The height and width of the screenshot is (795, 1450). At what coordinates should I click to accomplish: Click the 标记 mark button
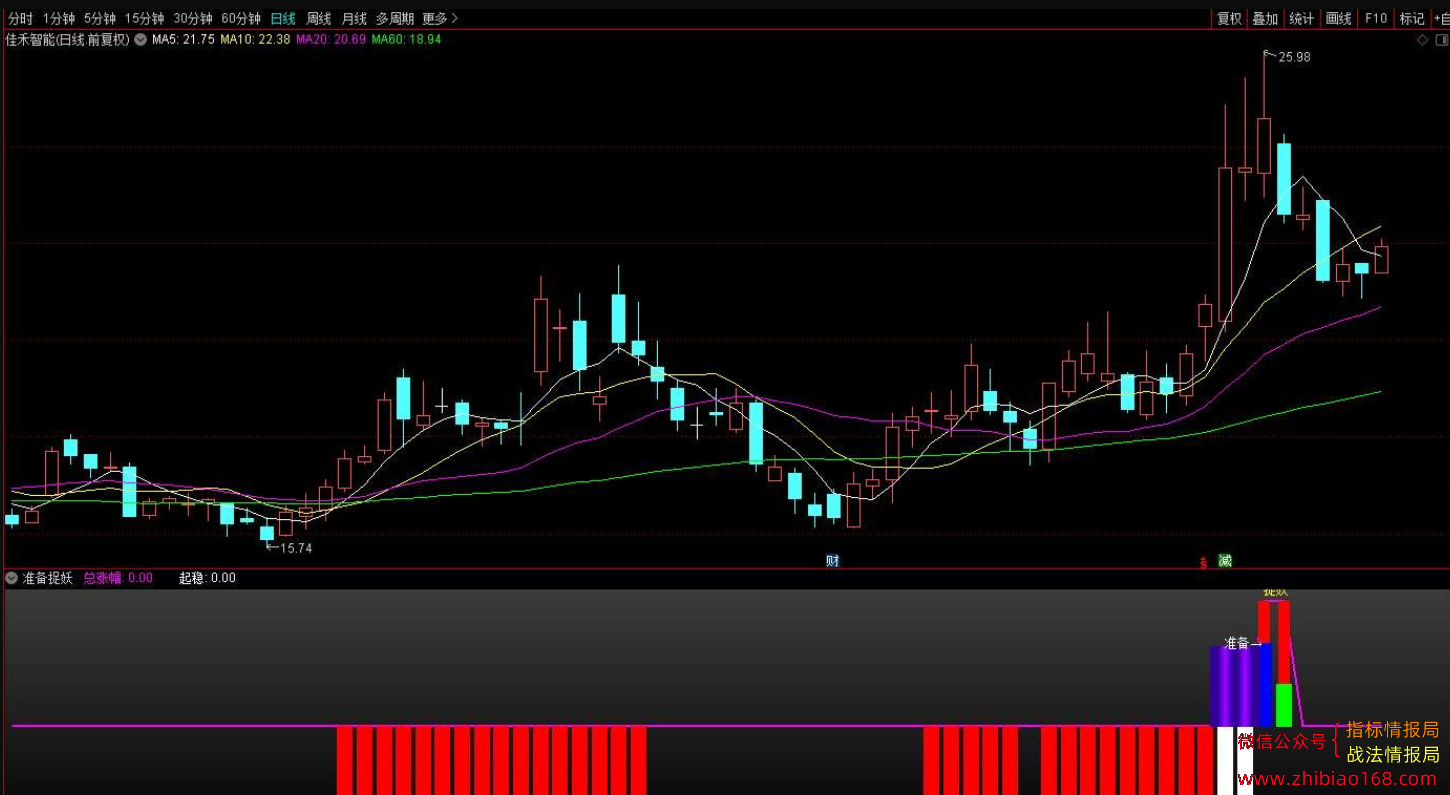pos(1411,19)
